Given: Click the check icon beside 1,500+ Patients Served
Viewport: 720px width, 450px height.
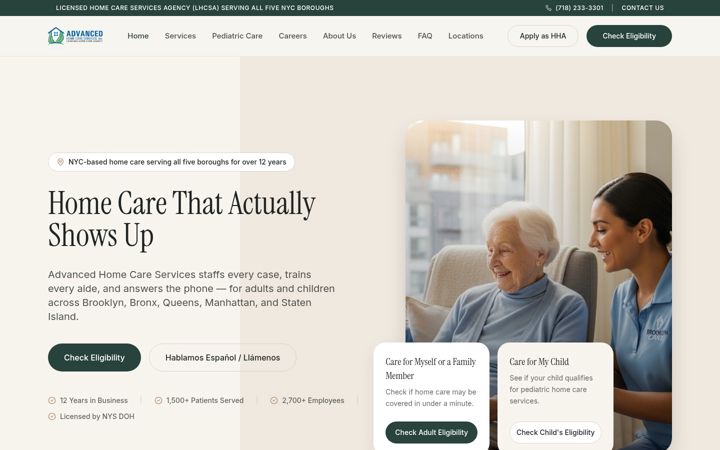Looking at the screenshot, I should pyautogui.click(x=158, y=400).
